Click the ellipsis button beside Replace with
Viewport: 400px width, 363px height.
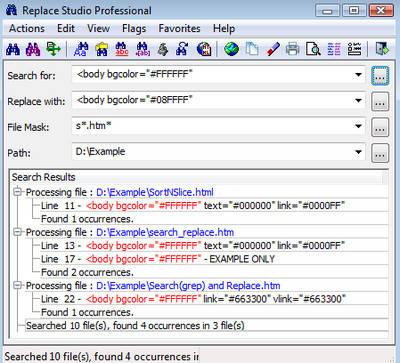(x=380, y=101)
